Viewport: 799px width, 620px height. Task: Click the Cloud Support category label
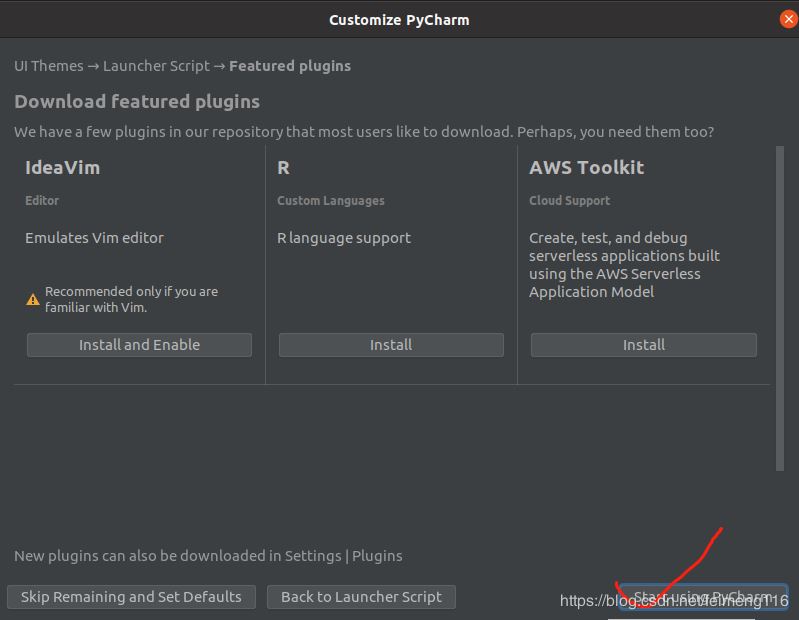pos(569,201)
